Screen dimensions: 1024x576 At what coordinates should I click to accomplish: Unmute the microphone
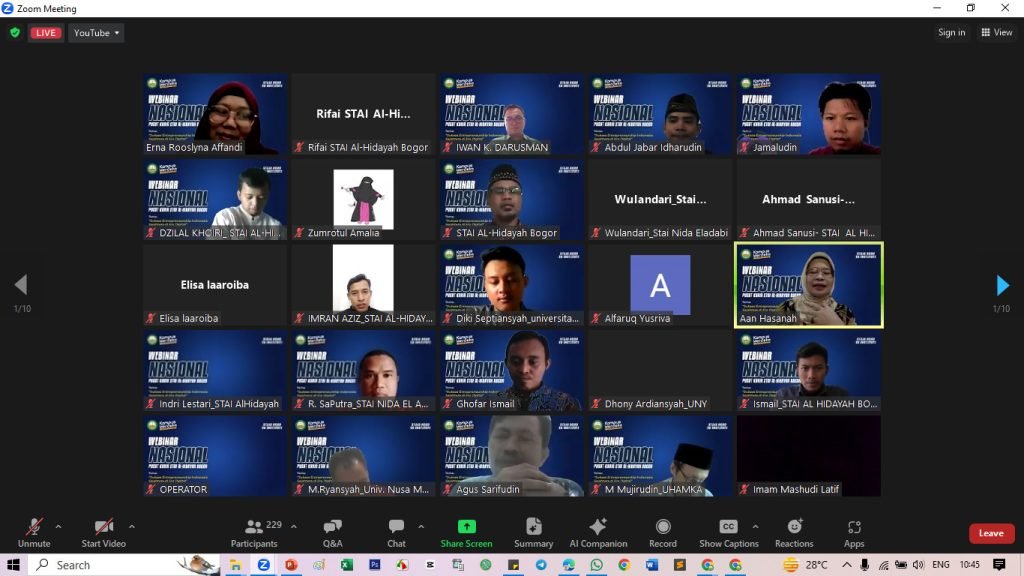(x=34, y=532)
